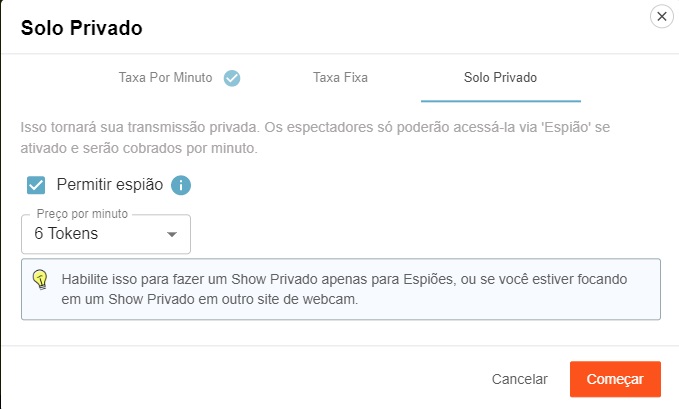Close the Solo Privado dialog
Screen dimensions: 679x409
point(661,17)
